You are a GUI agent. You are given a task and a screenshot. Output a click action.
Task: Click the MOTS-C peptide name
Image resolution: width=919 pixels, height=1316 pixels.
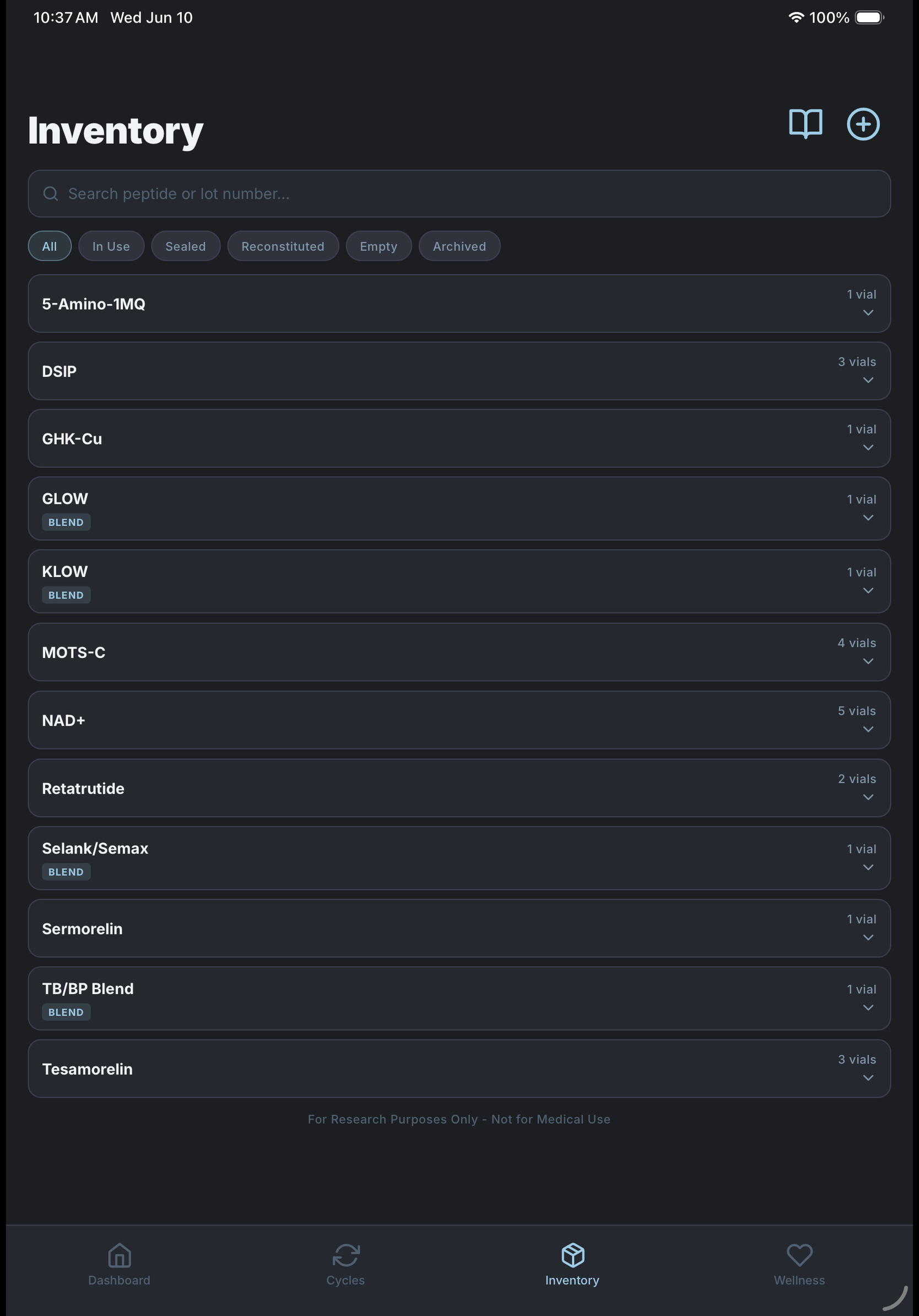point(74,652)
